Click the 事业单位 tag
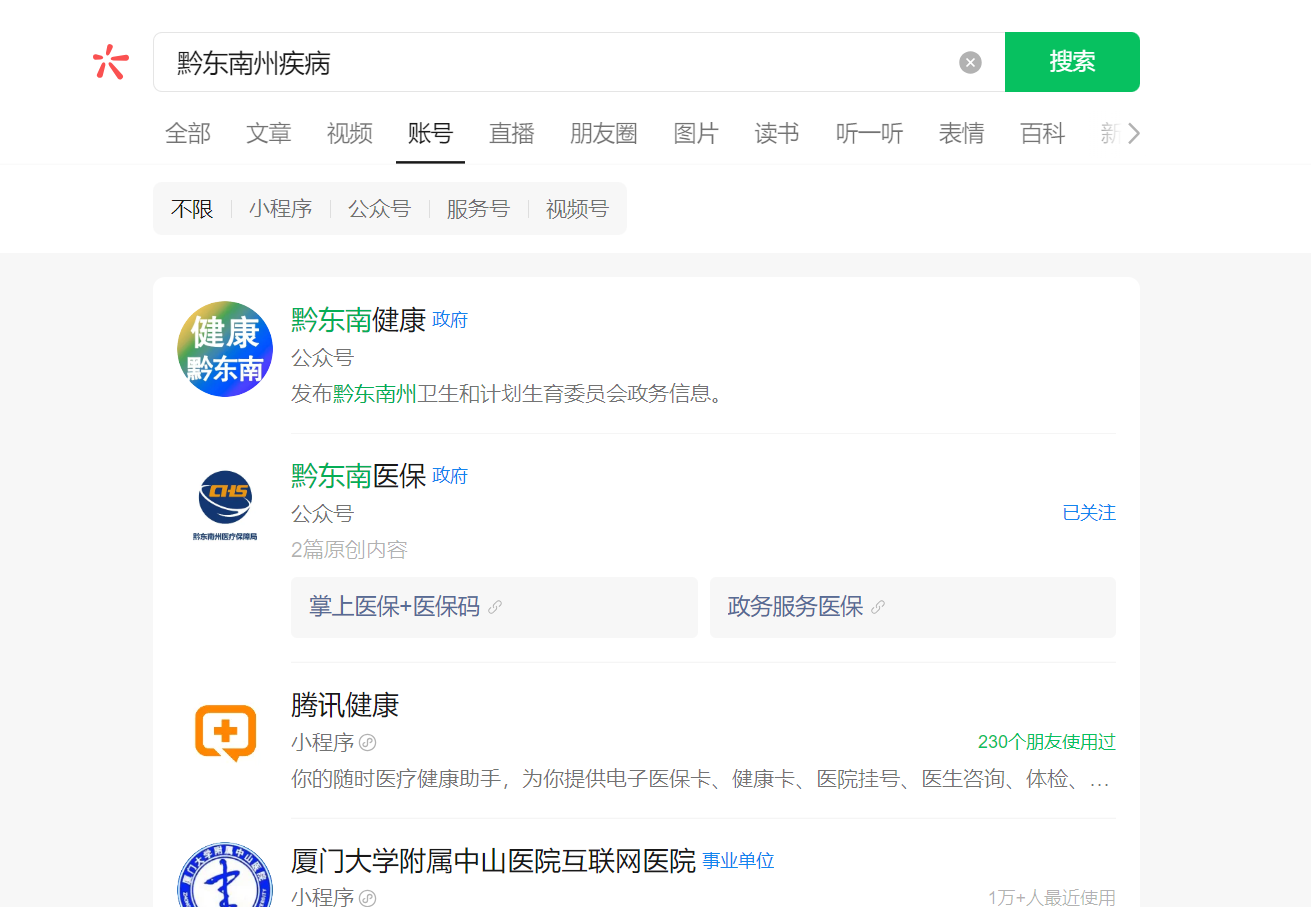This screenshot has width=1311, height=907. pyautogui.click(x=738, y=861)
